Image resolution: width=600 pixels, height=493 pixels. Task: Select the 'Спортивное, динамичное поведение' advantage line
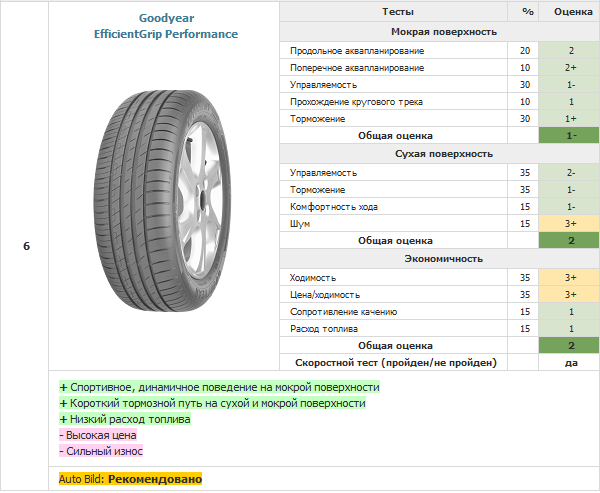pos(219,387)
